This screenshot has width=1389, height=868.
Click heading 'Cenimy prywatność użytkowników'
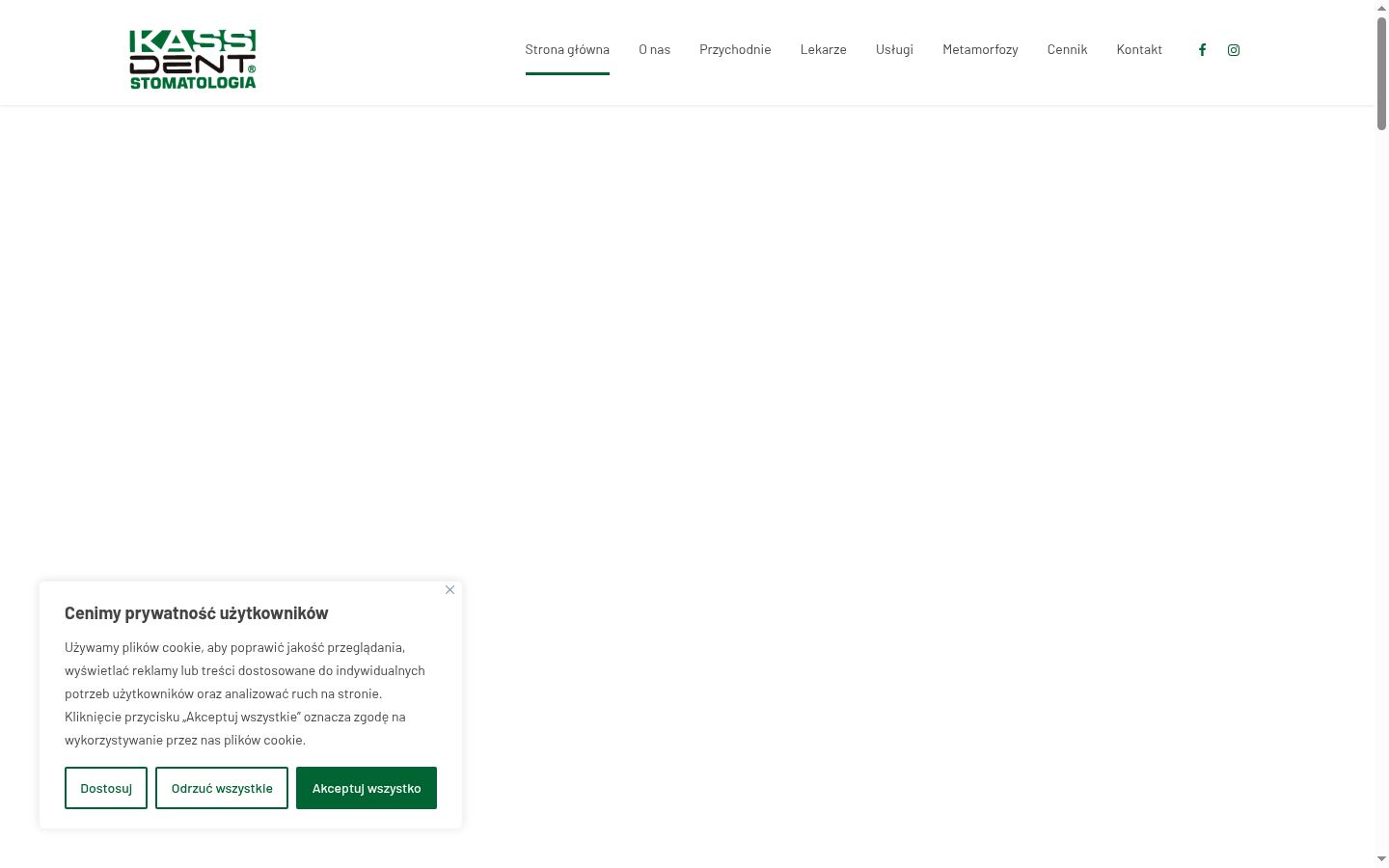[197, 613]
